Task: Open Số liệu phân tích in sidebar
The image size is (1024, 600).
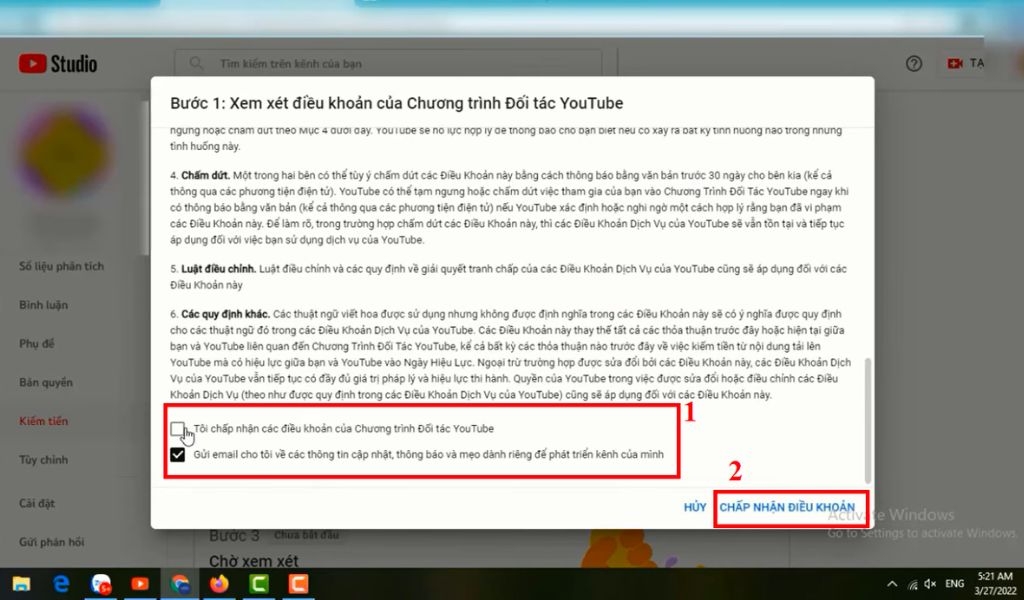Action: (60, 266)
